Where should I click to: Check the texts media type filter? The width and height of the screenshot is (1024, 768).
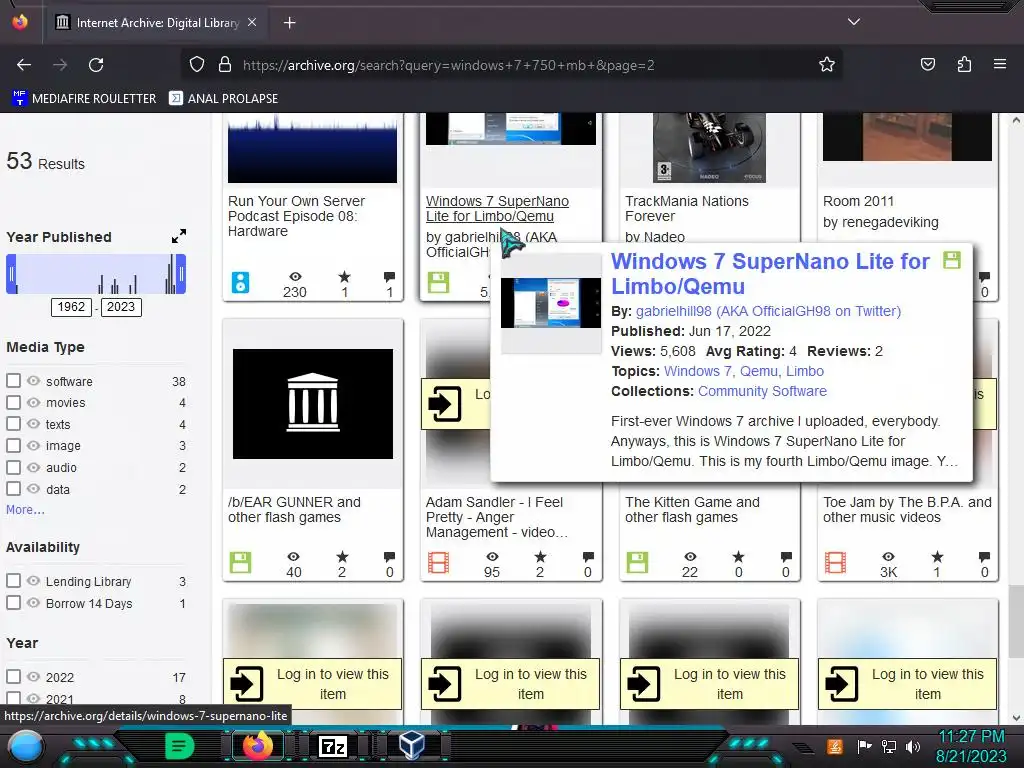[x=13, y=424]
